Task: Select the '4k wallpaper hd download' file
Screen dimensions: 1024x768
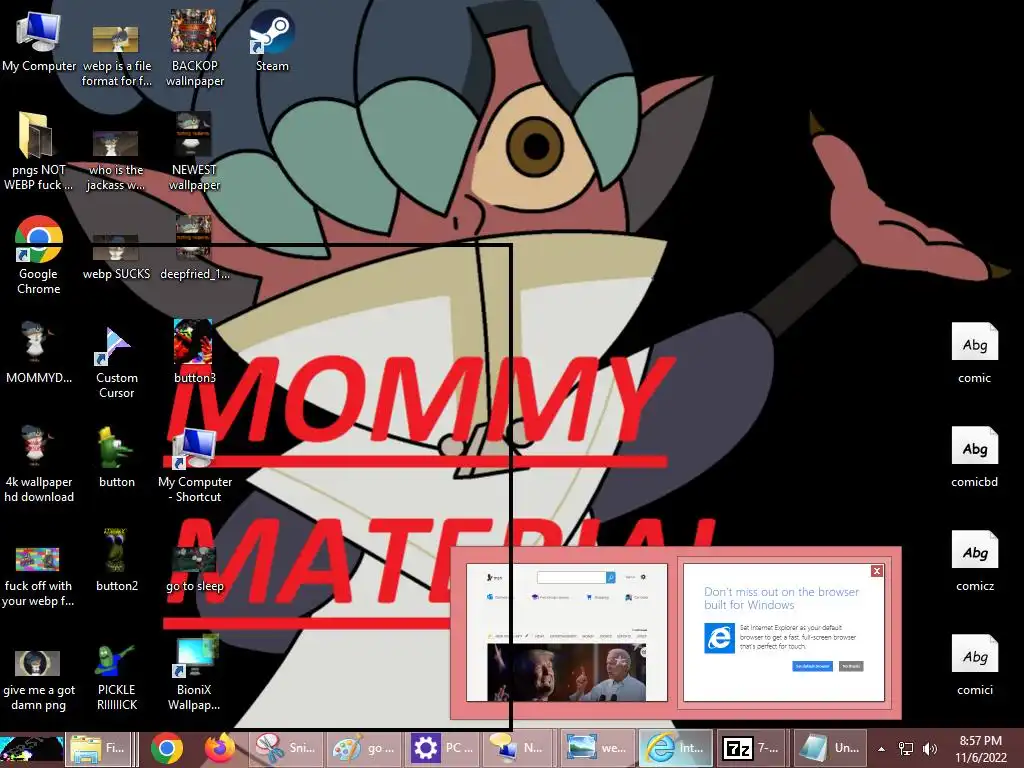Action: (39, 464)
